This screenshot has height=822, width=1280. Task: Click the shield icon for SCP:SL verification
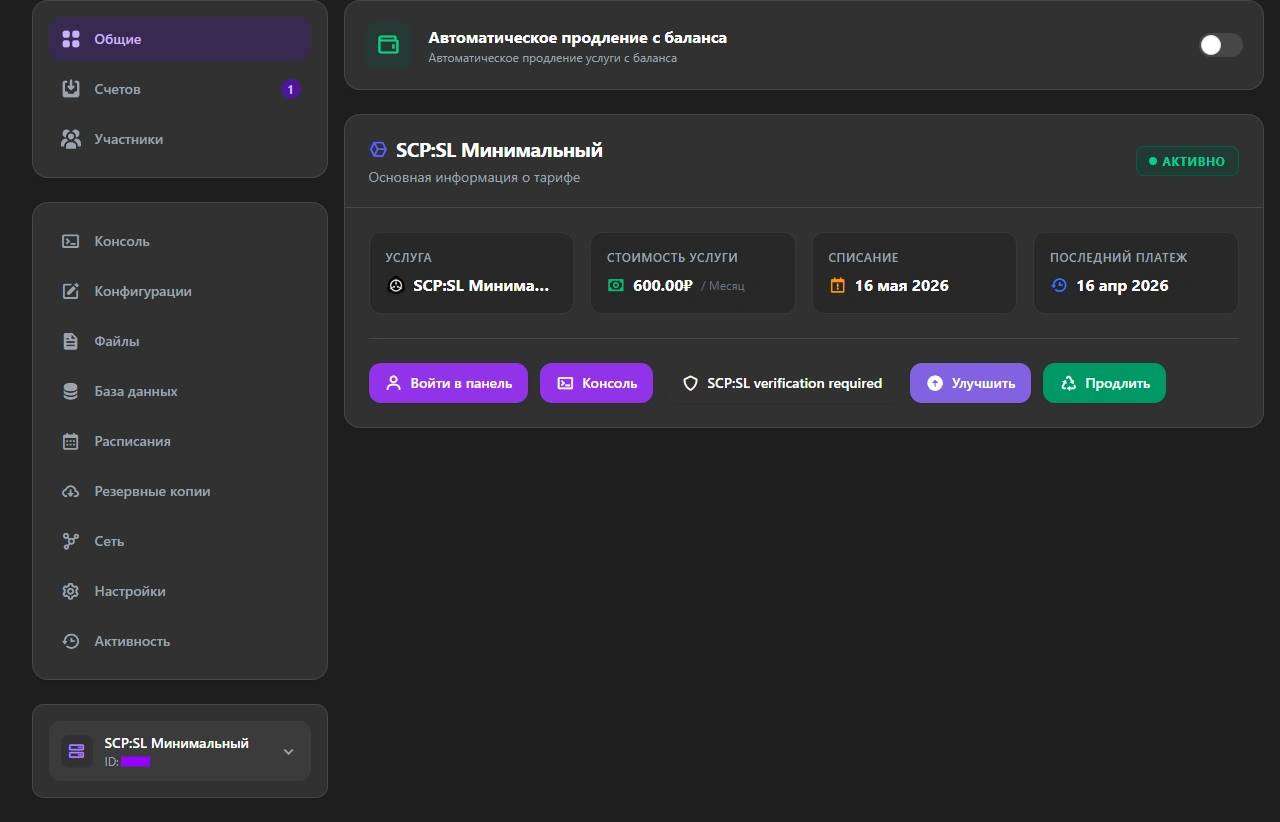point(690,383)
